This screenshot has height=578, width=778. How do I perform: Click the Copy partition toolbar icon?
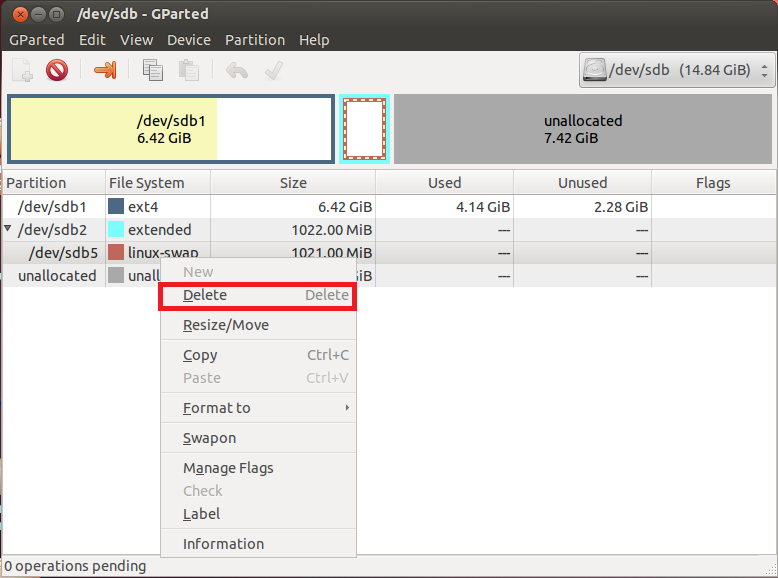tap(153, 70)
